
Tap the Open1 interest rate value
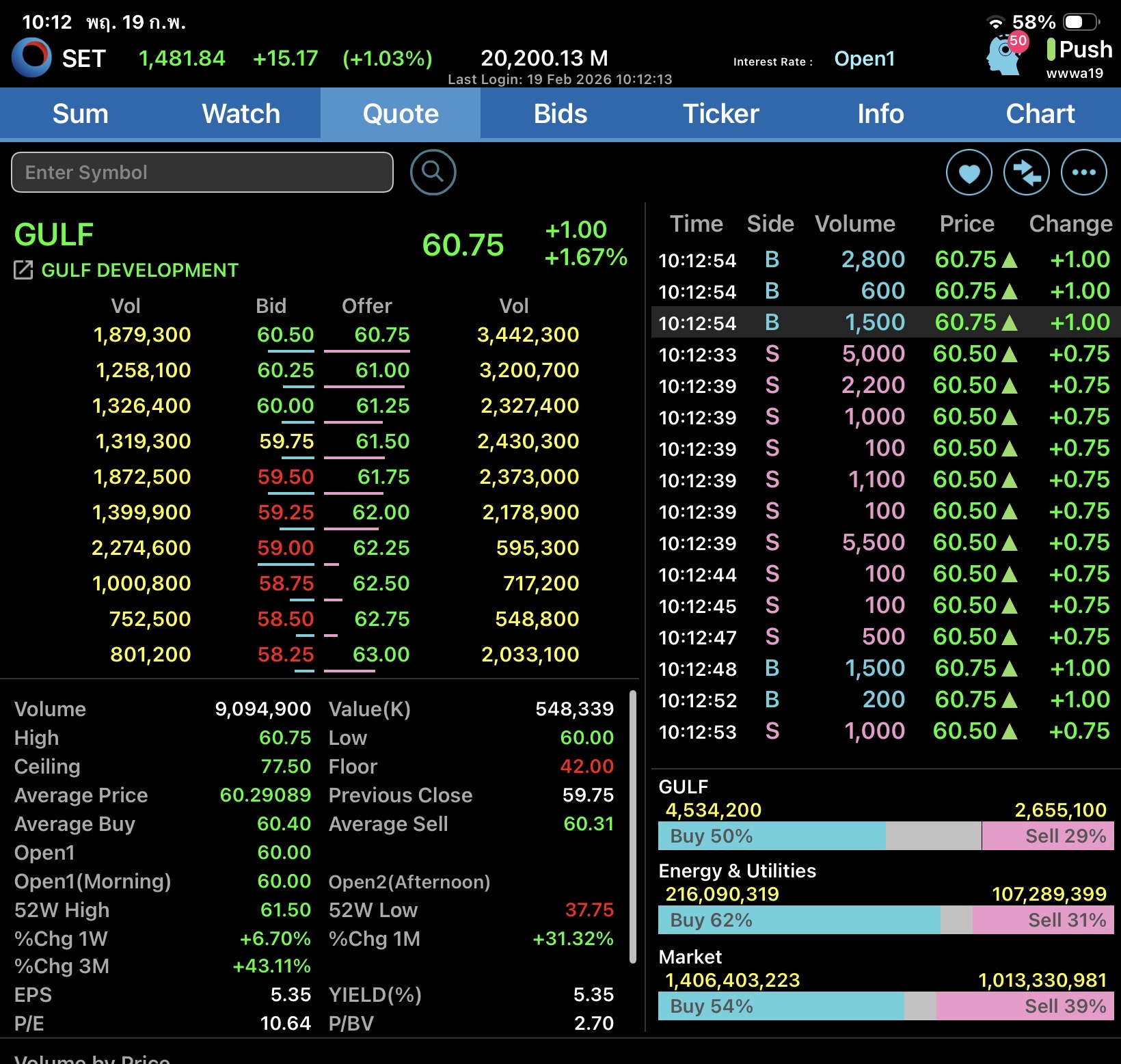click(864, 59)
